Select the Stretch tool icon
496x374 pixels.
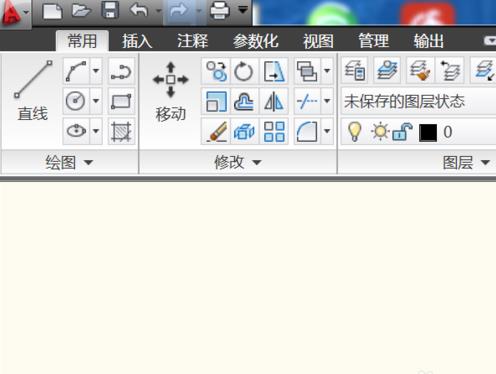[274, 71]
